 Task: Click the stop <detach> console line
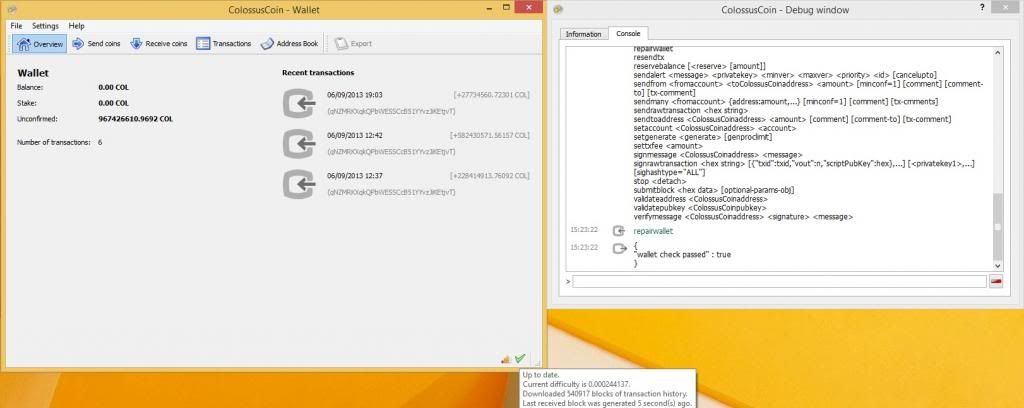(660, 181)
